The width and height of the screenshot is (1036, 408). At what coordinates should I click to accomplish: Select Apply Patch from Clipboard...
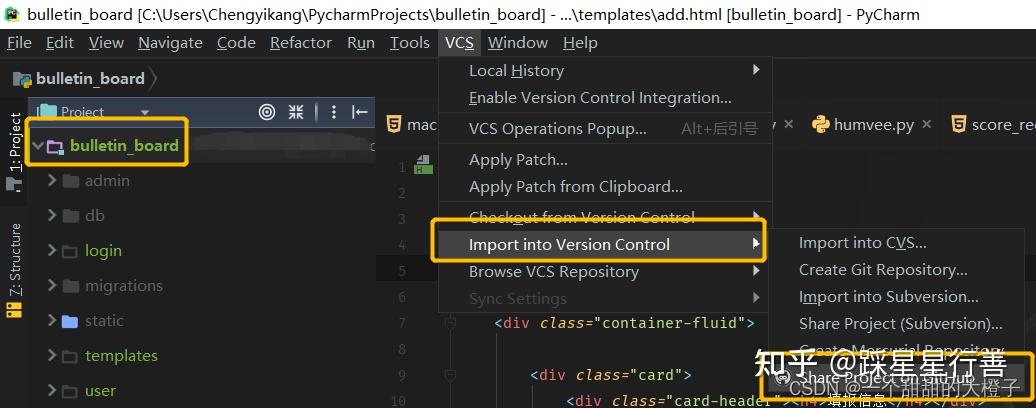(x=575, y=187)
